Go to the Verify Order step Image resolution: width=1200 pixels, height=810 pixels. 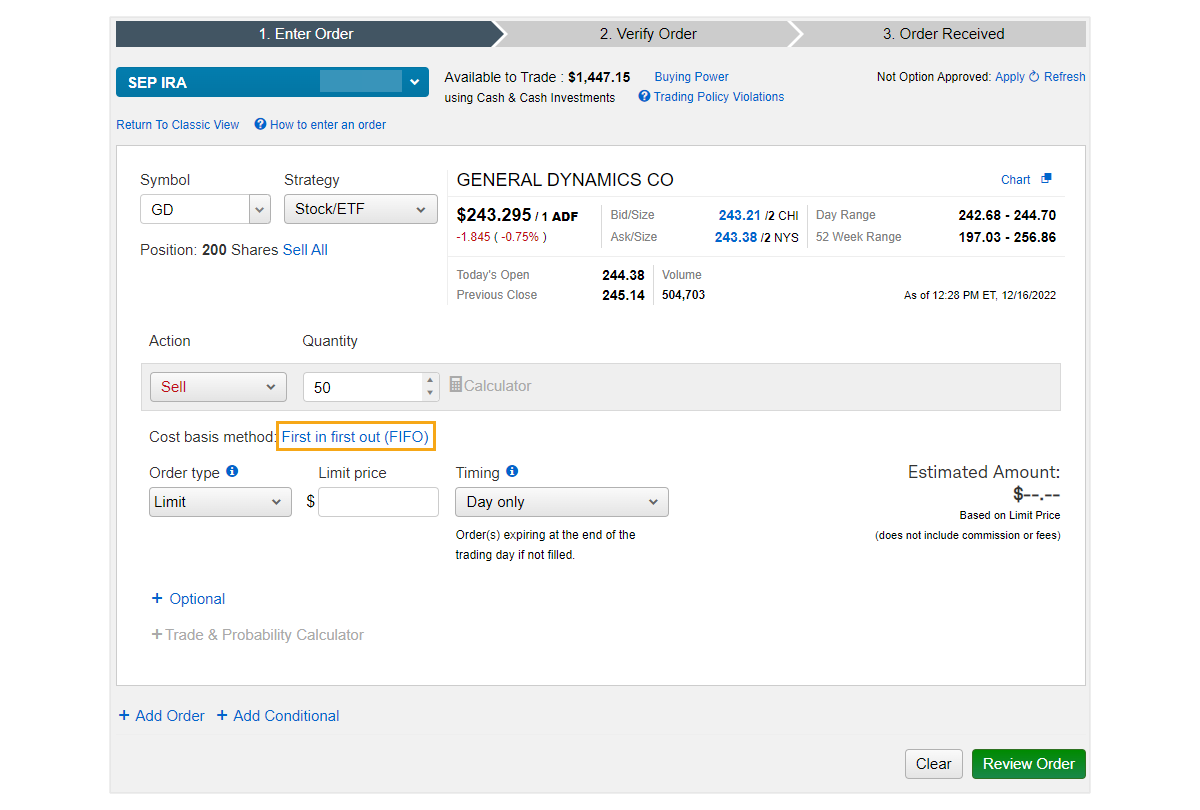tap(647, 34)
